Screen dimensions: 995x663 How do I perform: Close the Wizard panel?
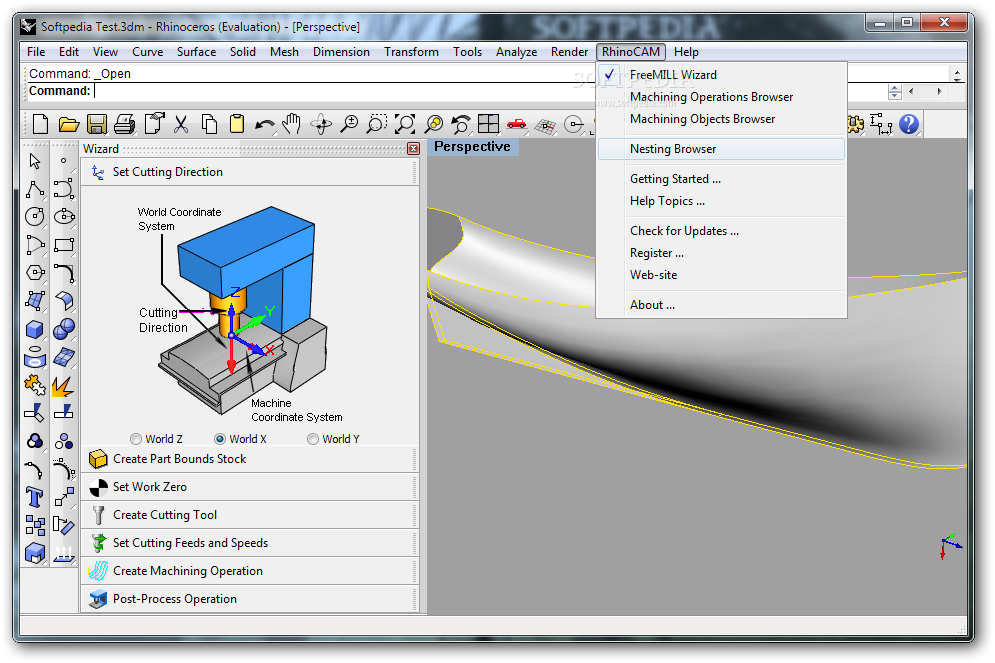414,148
